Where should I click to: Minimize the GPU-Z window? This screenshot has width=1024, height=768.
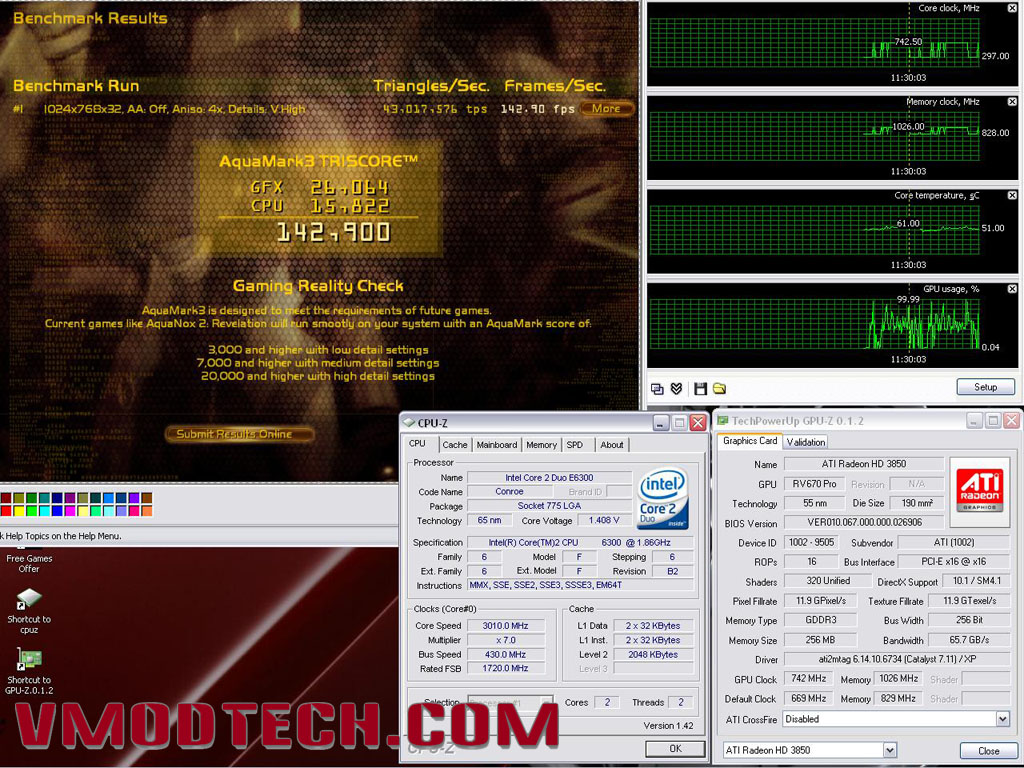974,421
